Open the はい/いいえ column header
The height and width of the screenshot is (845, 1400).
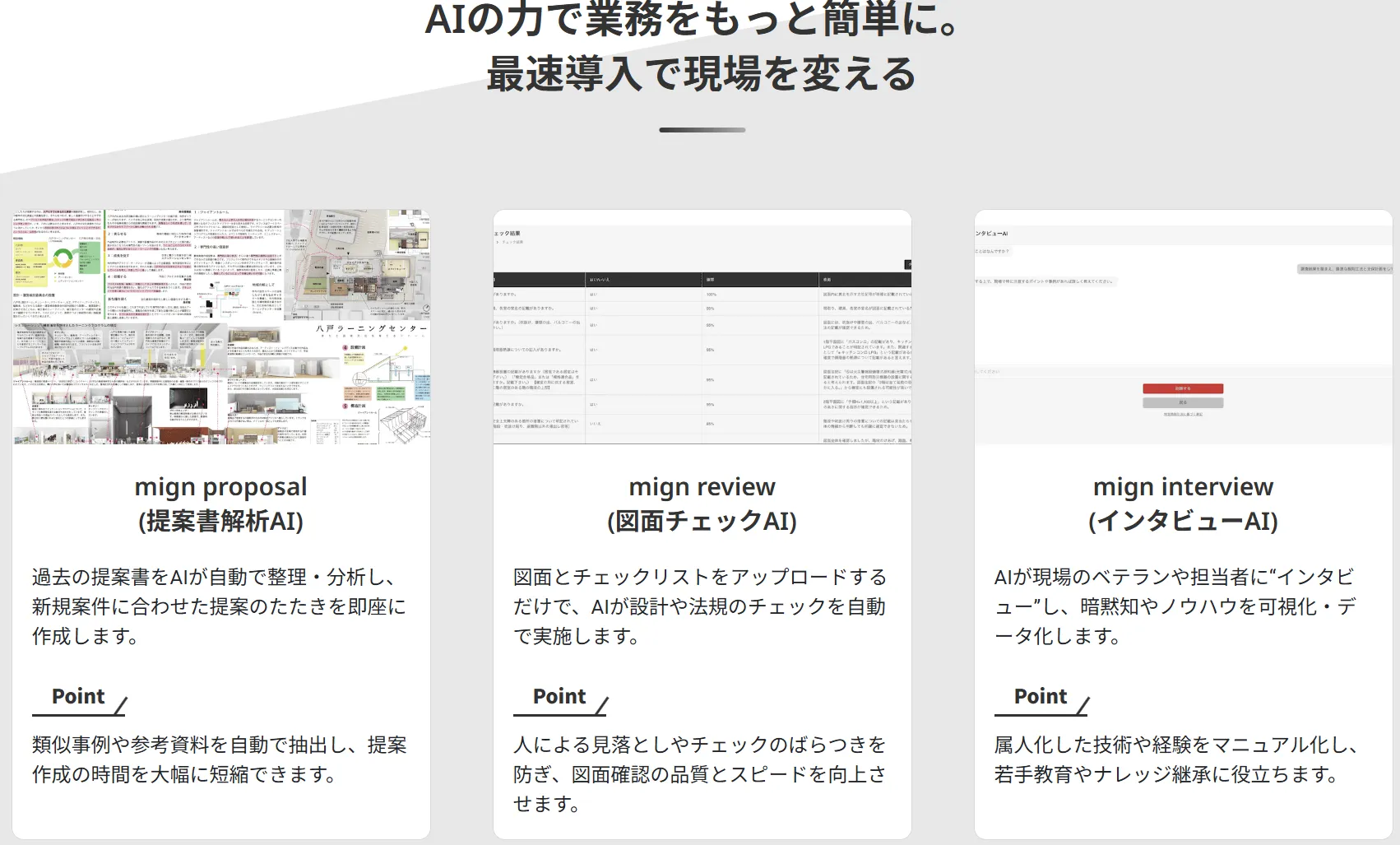[600, 280]
